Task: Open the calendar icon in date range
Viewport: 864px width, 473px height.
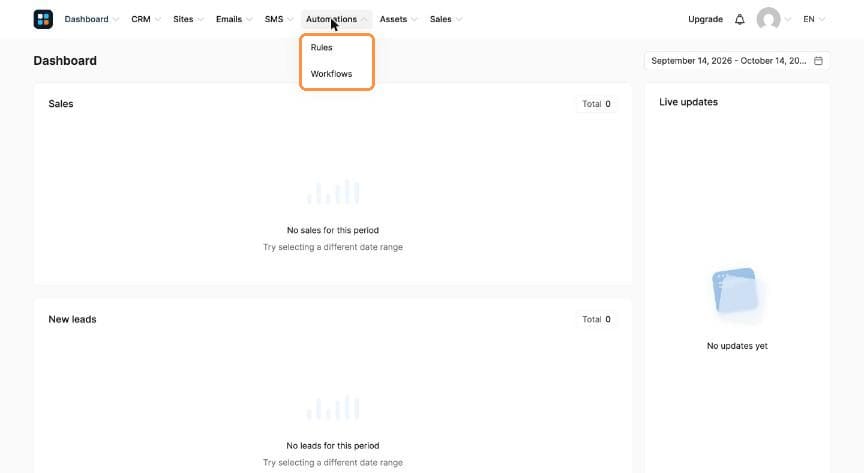Action: [x=818, y=61]
